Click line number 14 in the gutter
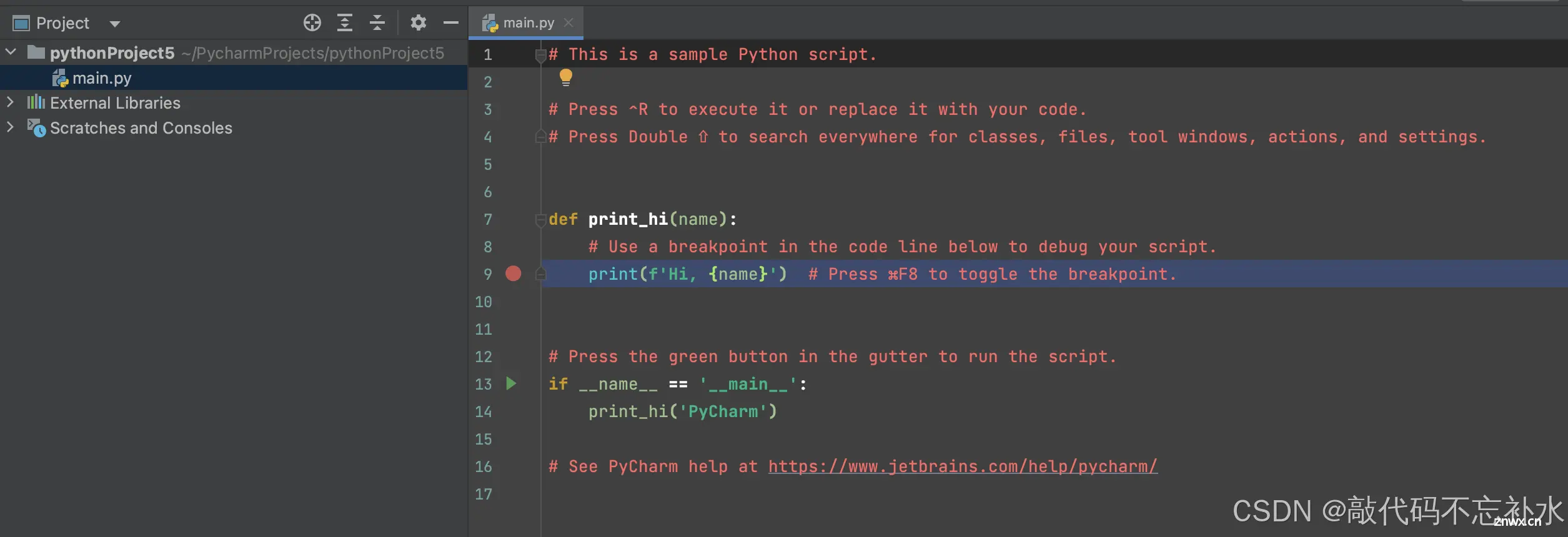Screen dimensions: 1568x537 484,411
